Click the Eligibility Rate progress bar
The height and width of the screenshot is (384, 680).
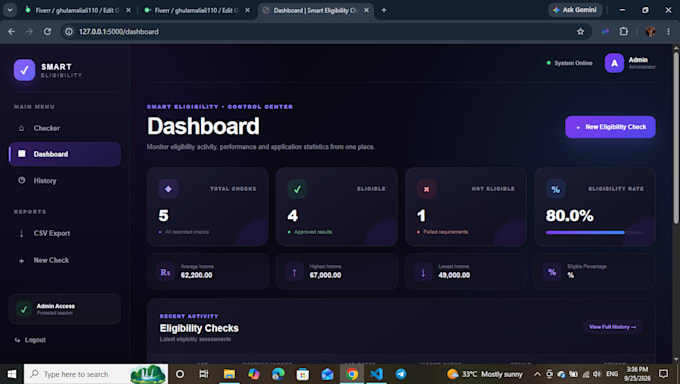point(595,233)
